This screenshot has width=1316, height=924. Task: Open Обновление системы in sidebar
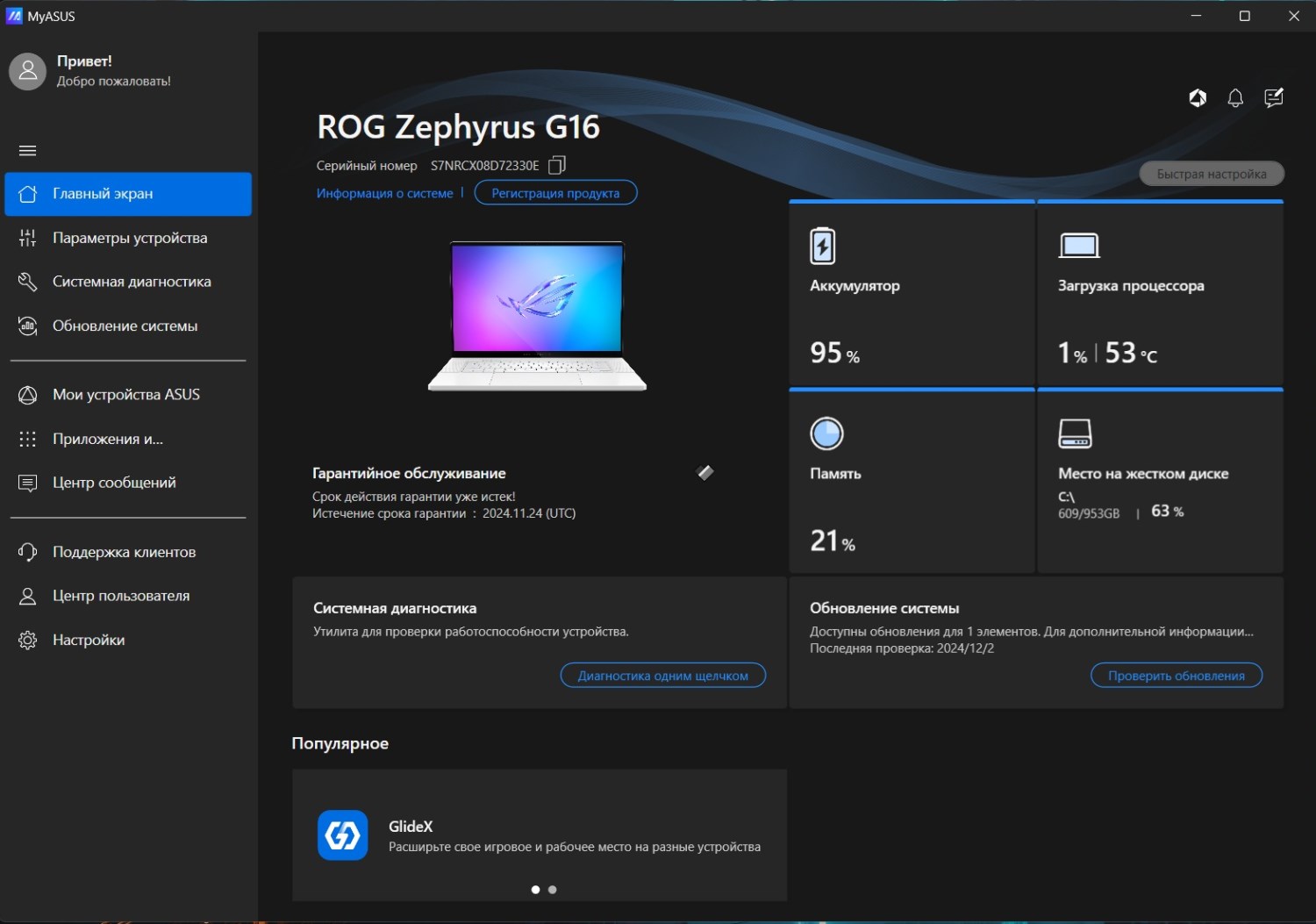click(128, 326)
